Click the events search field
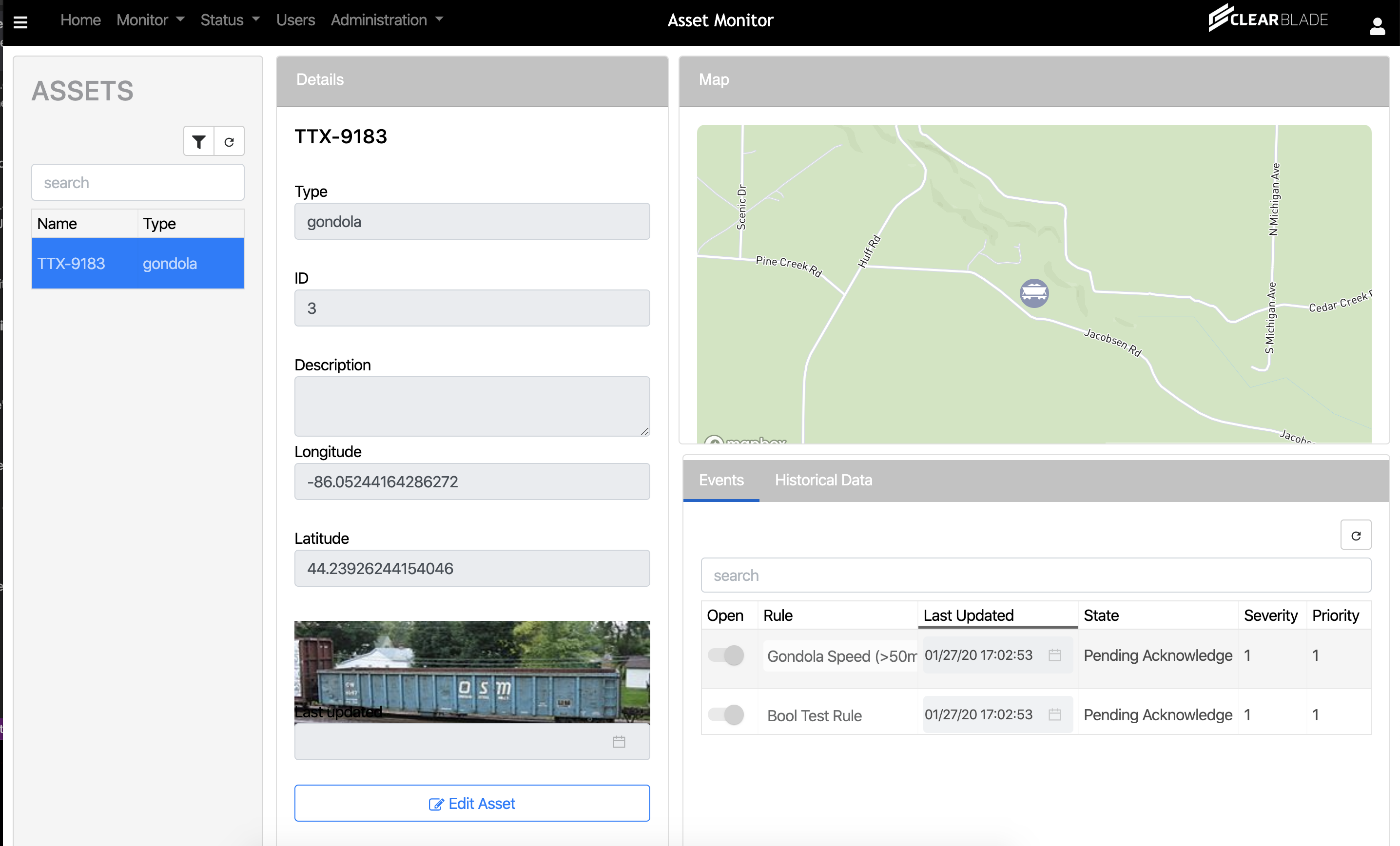 (1035, 575)
